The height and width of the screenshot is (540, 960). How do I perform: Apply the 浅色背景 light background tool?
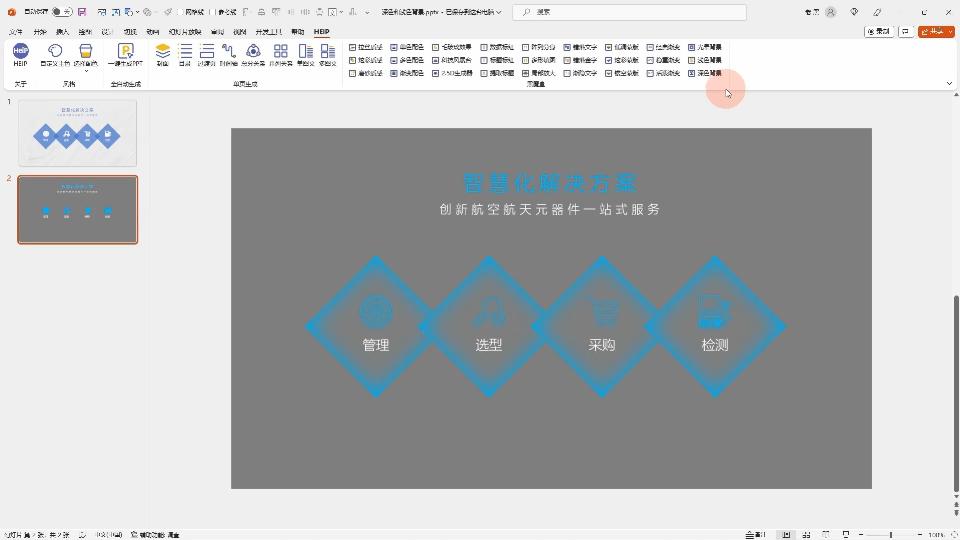(x=705, y=60)
